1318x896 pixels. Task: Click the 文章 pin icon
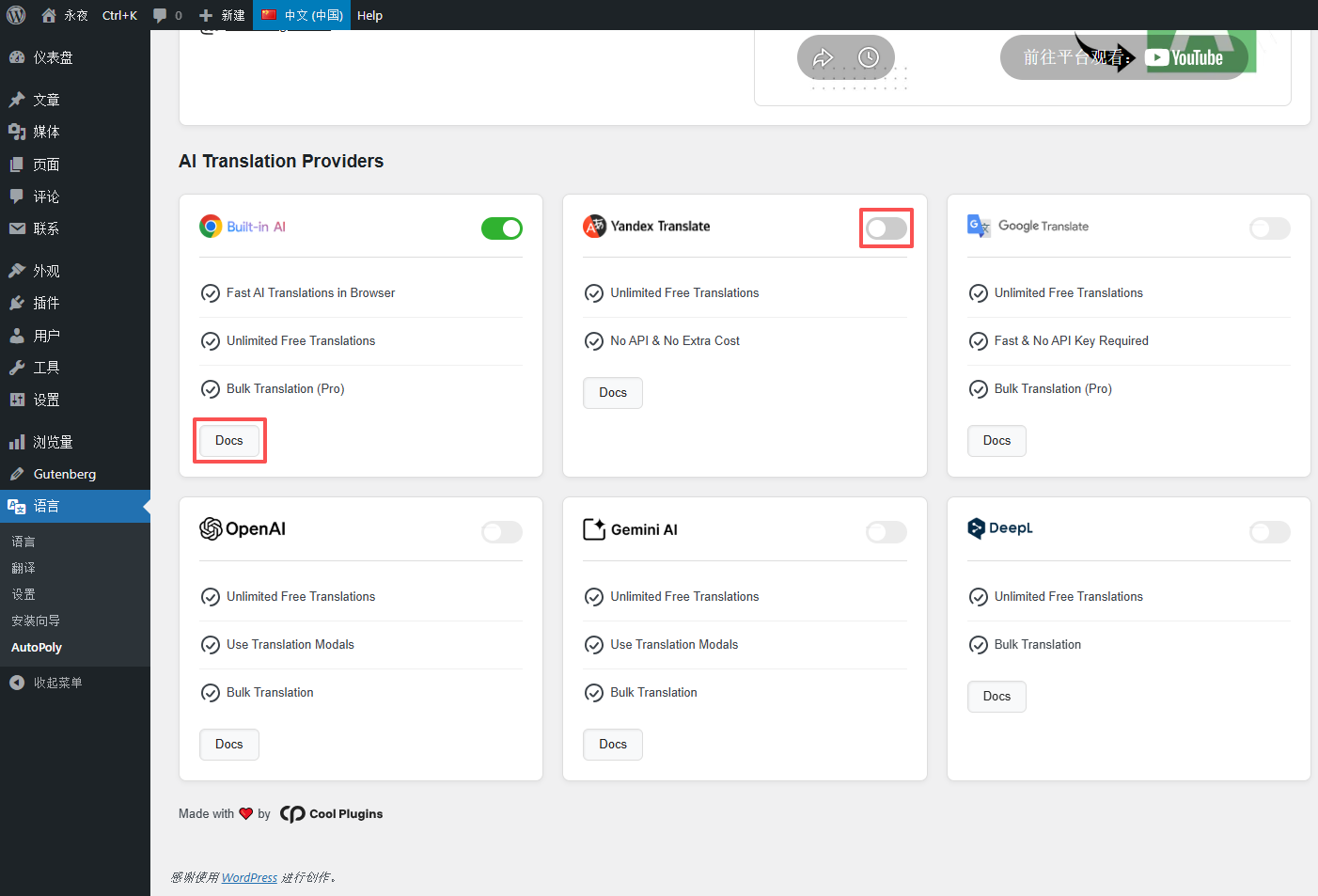pyautogui.click(x=17, y=100)
